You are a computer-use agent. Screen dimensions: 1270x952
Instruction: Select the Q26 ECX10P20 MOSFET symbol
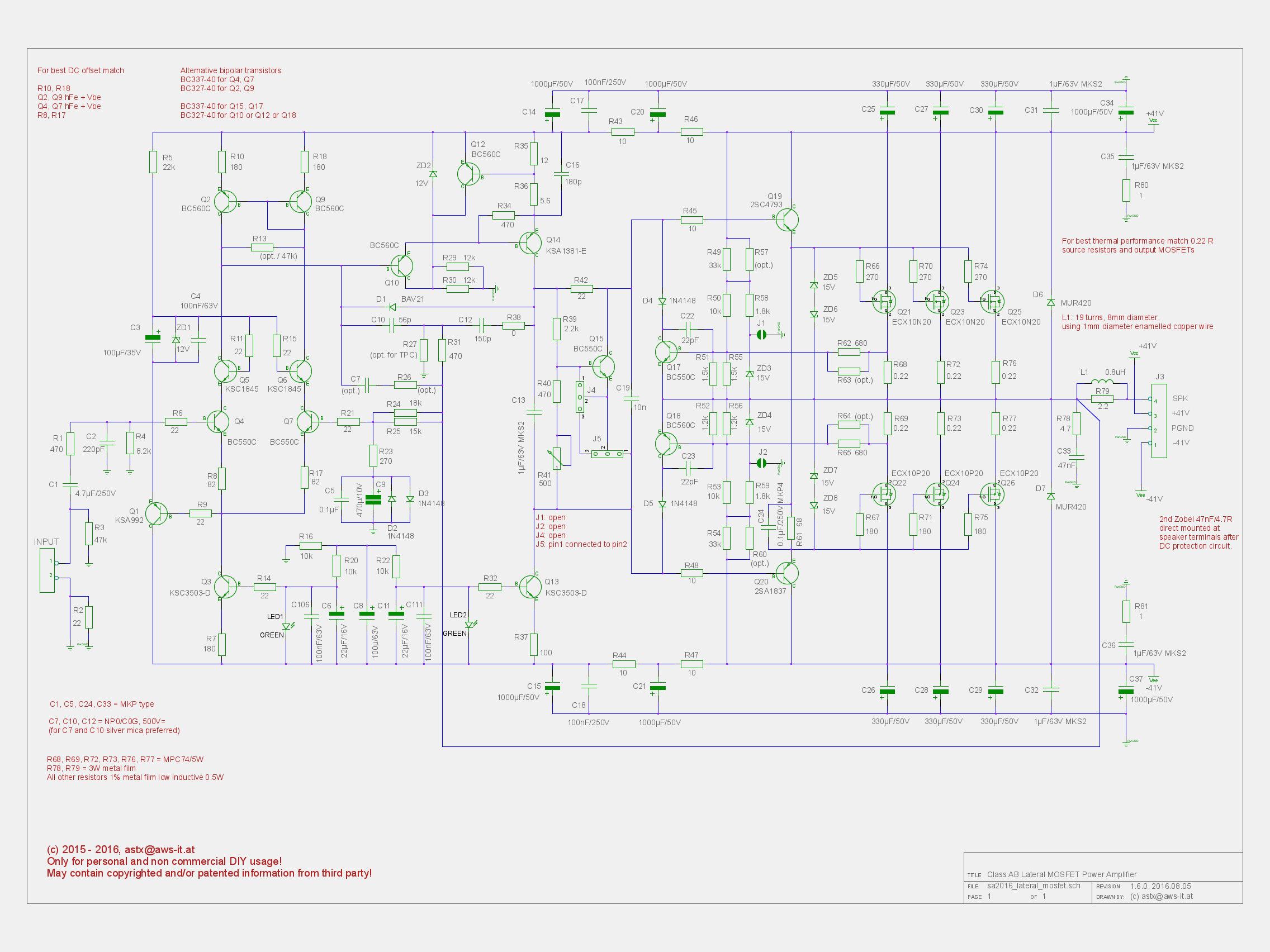coord(993,494)
